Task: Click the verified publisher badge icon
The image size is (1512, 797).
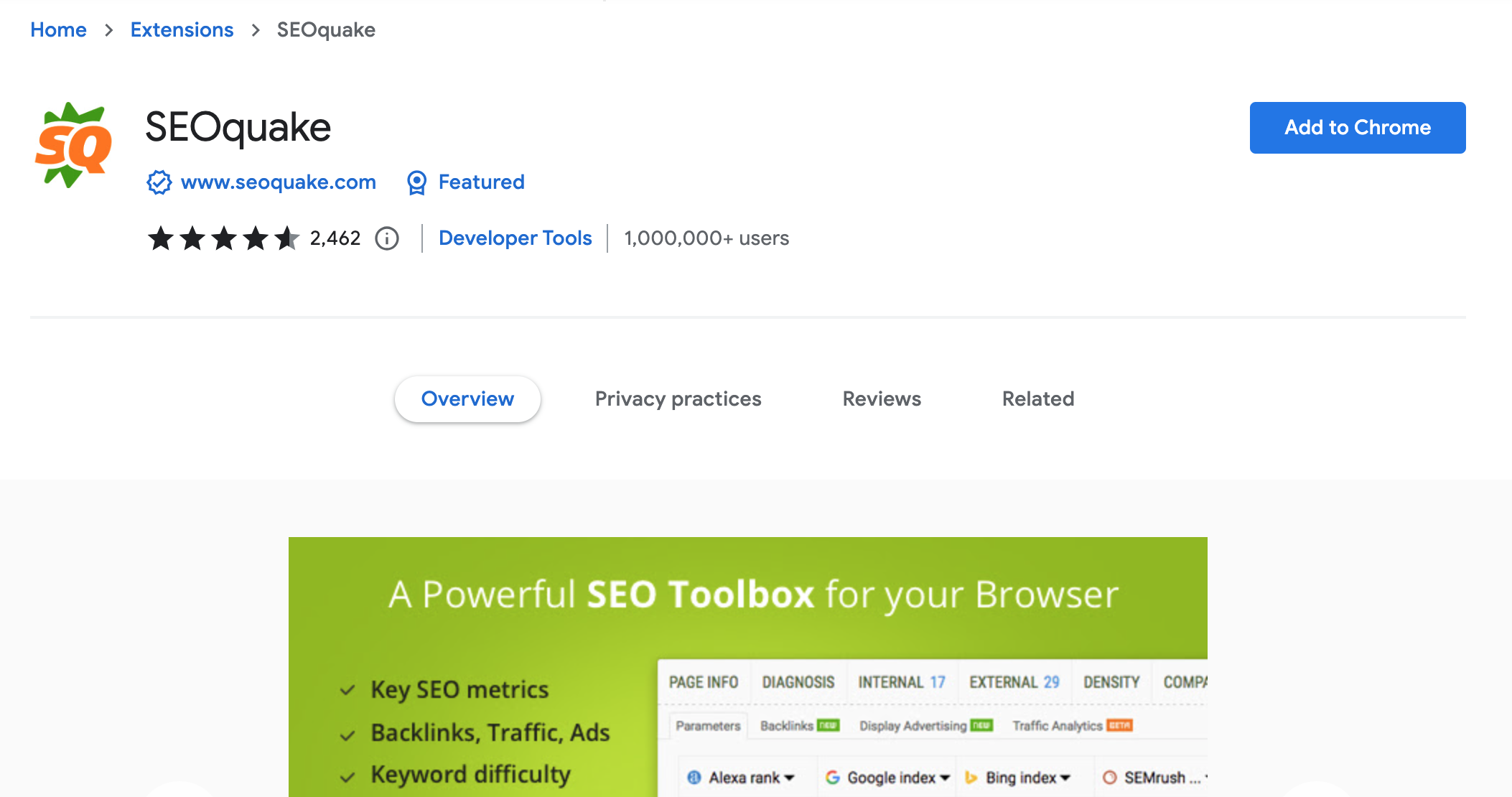Action: pyautogui.click(x=158, y=182)
